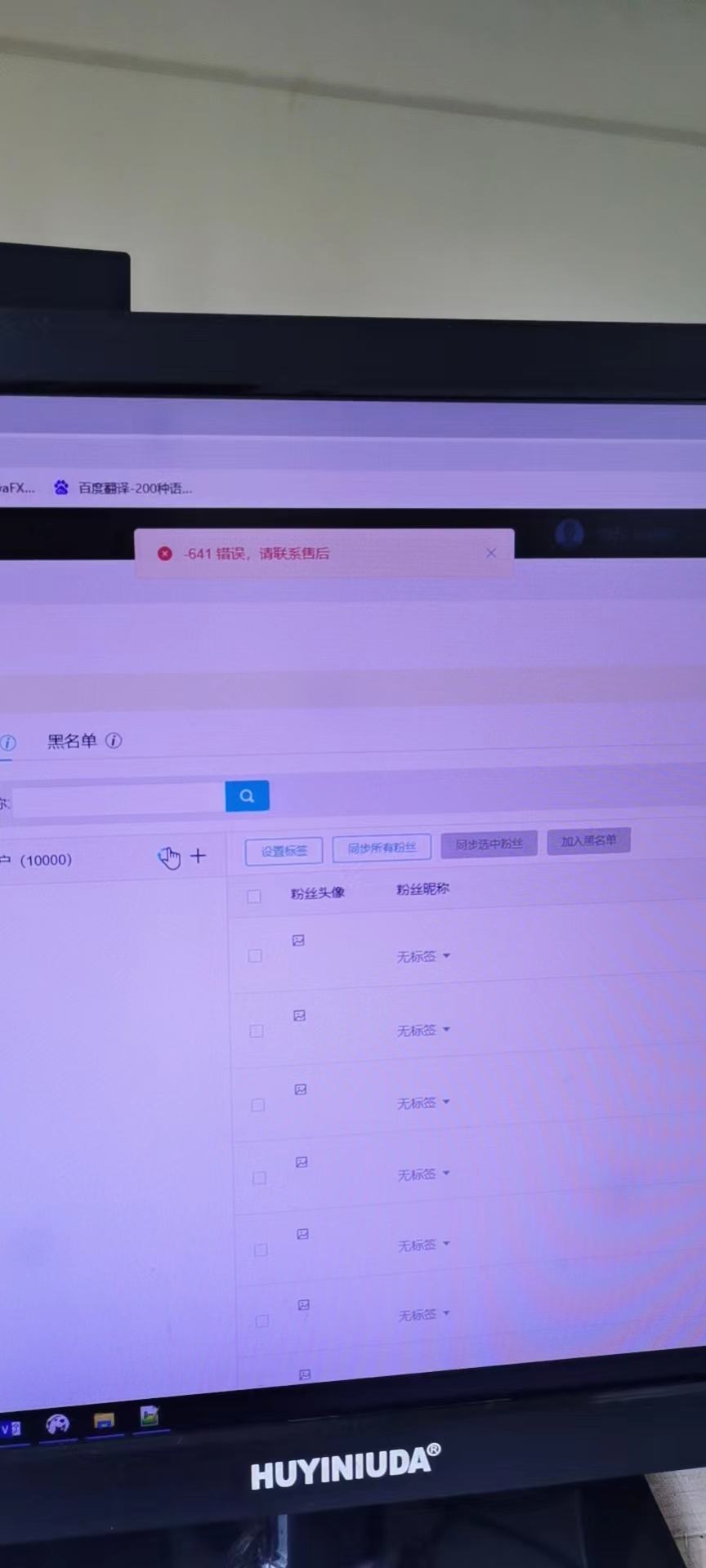
Task: Click the broken avatar image in third row
Action: pos(301,1089)
